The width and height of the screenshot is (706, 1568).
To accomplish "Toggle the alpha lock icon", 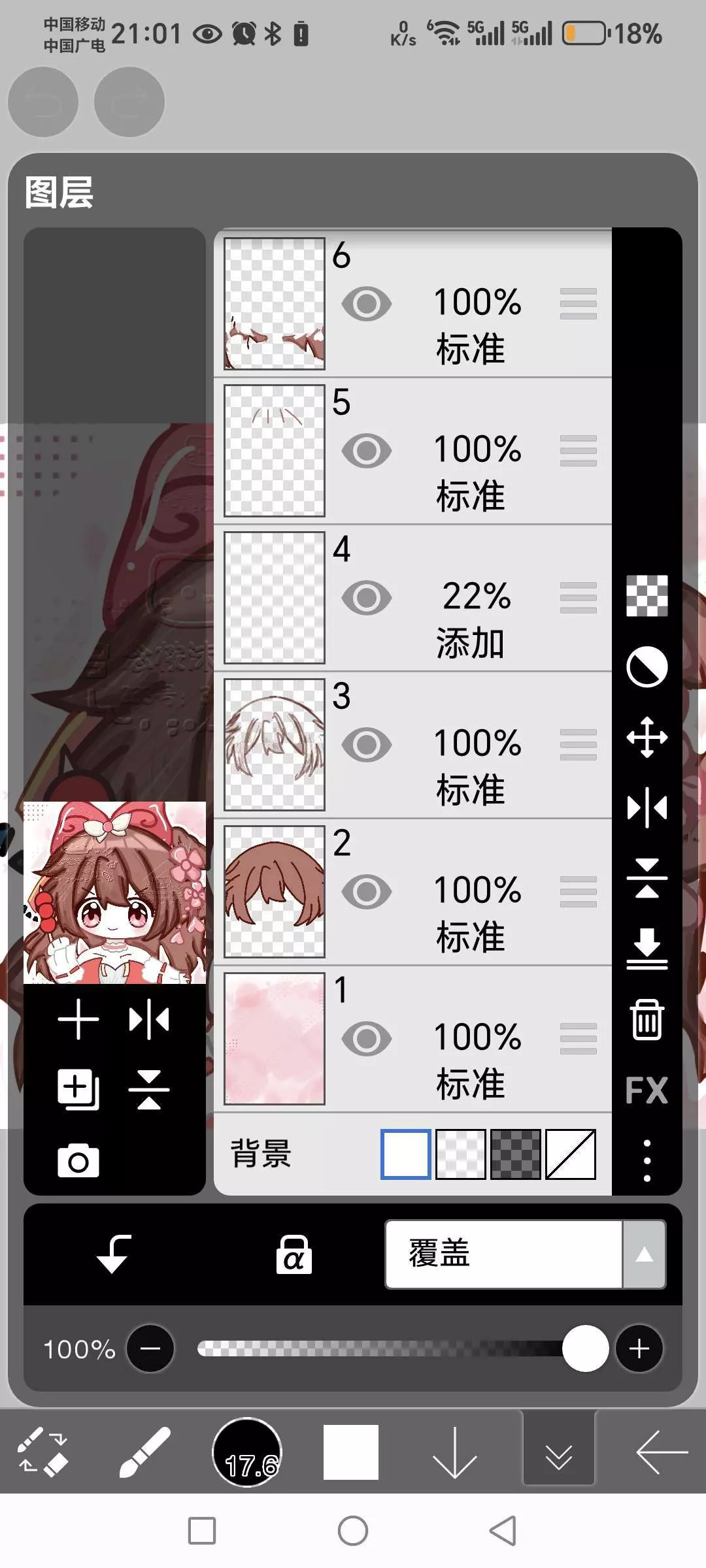I will click(294, 1254).
